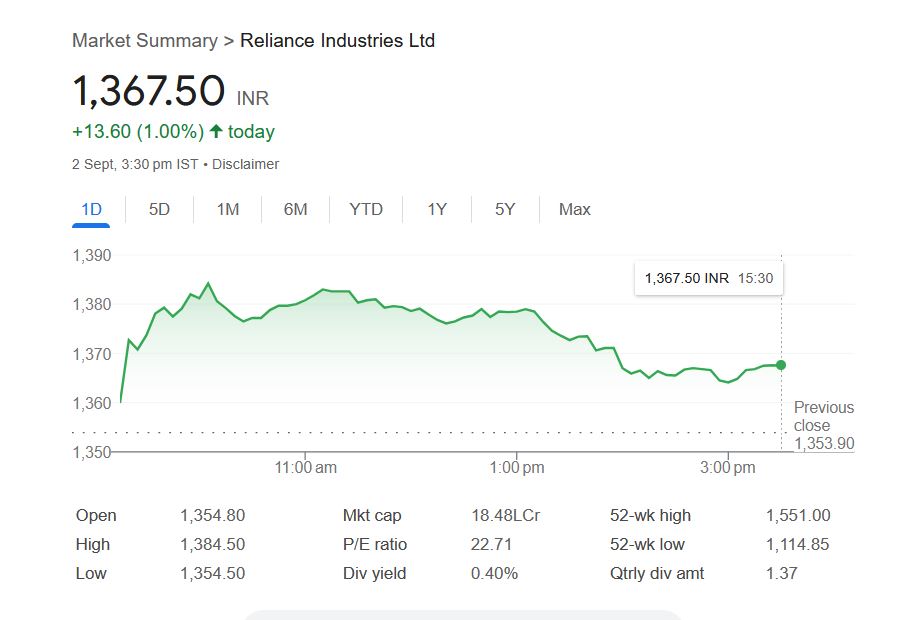Click the green up arrow beside today's change
Screen dimensions: 916x620
[215, 132]
